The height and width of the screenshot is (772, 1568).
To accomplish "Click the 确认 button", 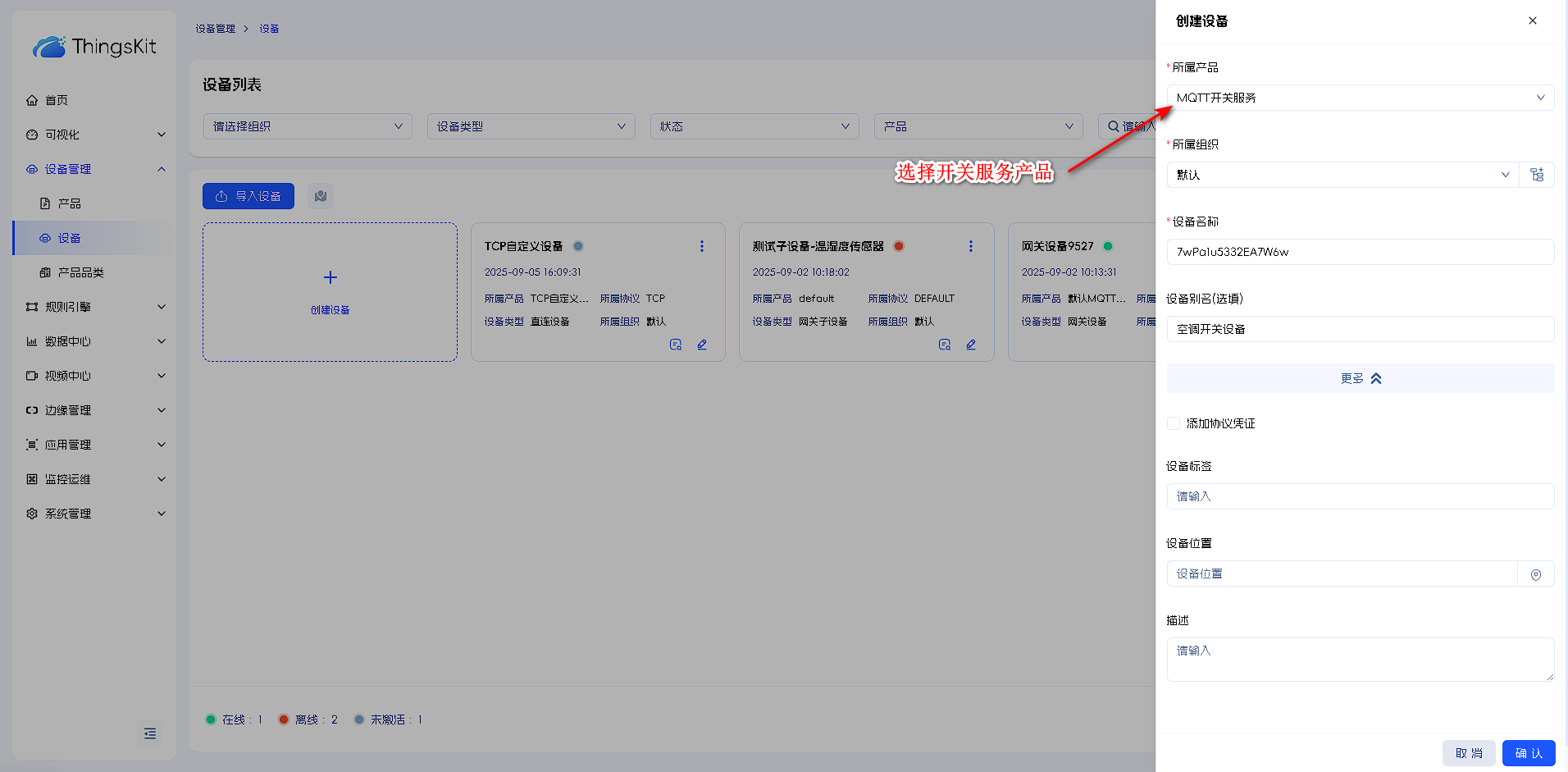I will (1528, 753).
